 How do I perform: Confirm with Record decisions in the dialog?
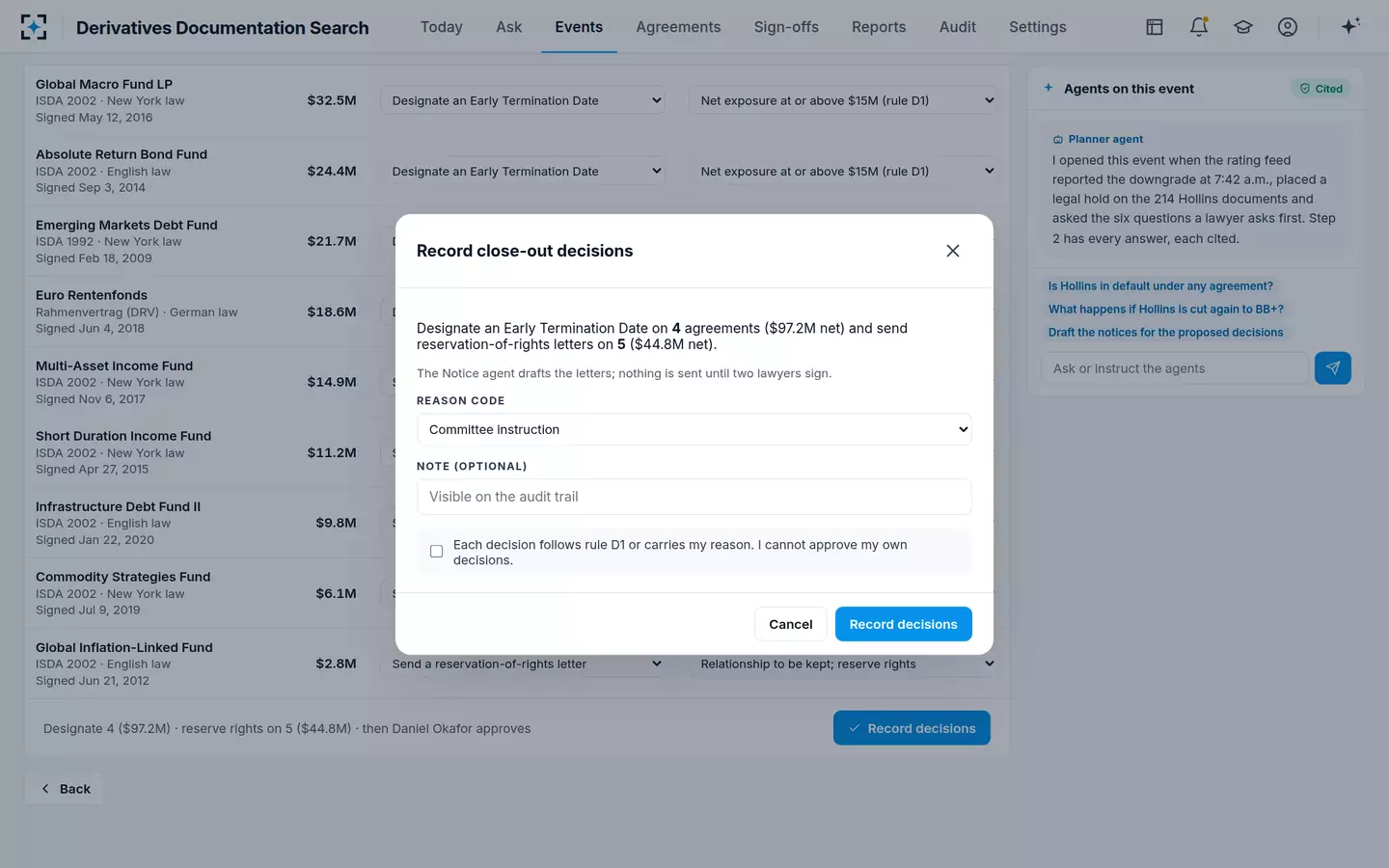904,624
